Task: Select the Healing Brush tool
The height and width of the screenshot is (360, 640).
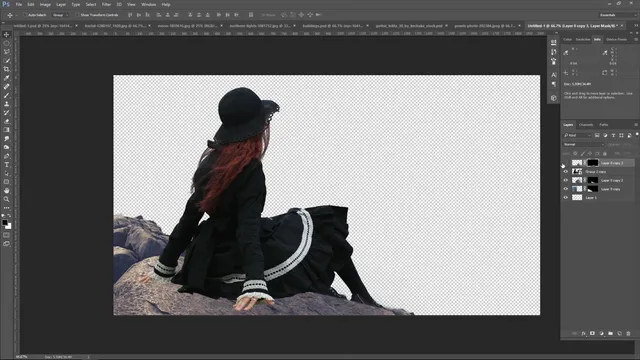Action: pyautogui.click(x=7, y=87)
